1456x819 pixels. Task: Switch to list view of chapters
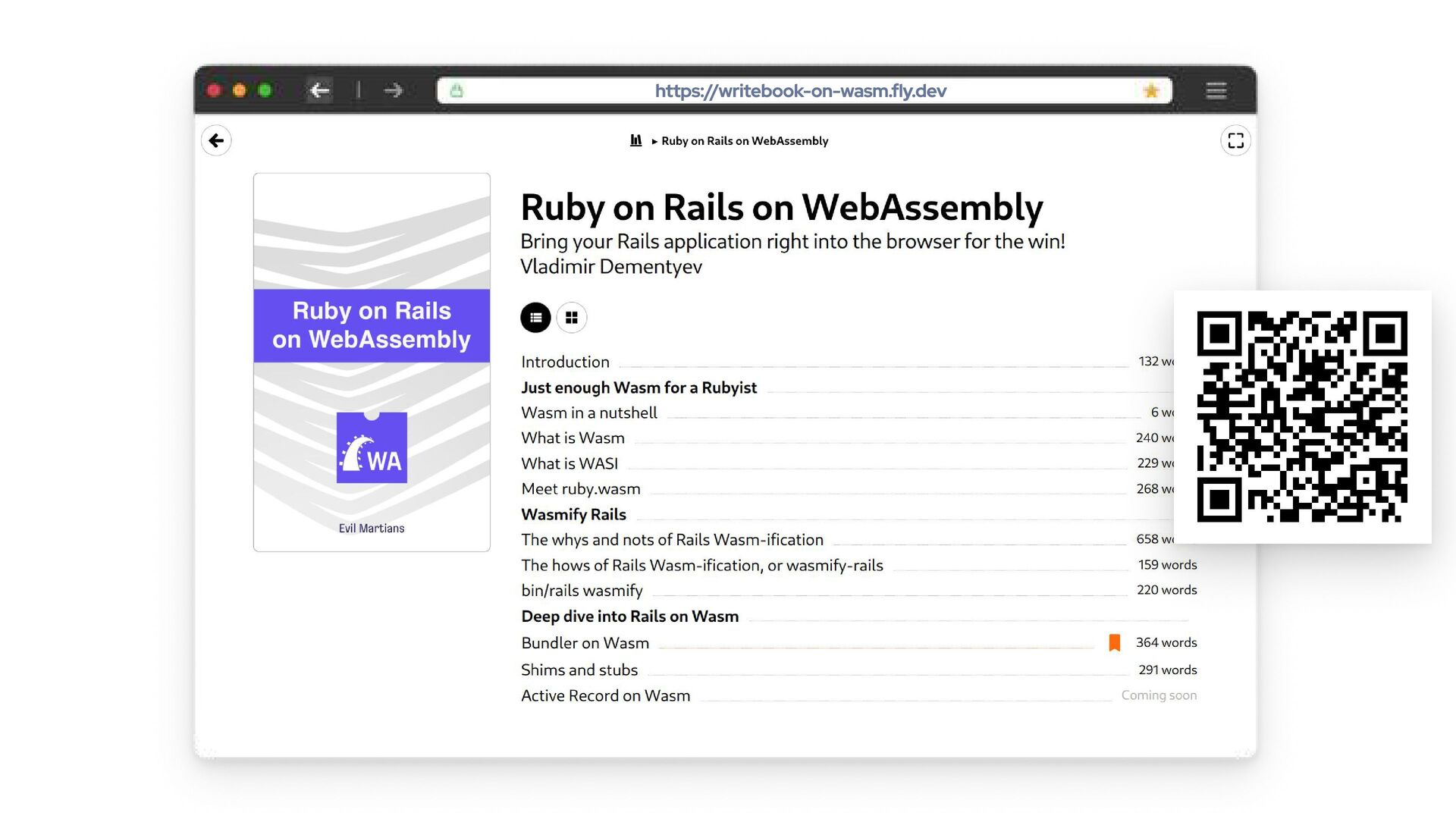pyautogui.click(x=535, y=318)
